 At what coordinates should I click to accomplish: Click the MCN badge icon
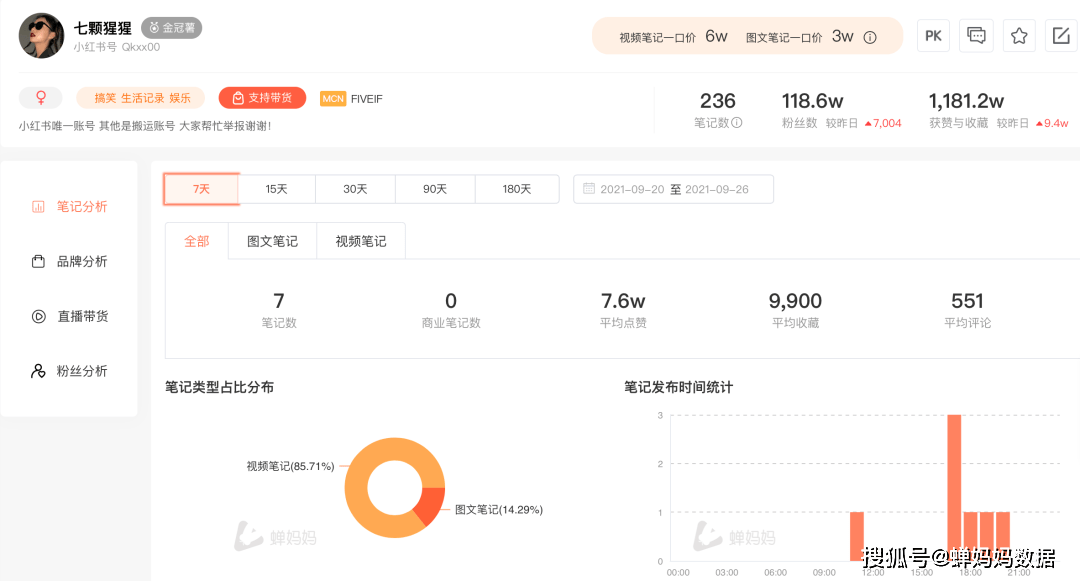pyautogui.click(x=333, y=98)
